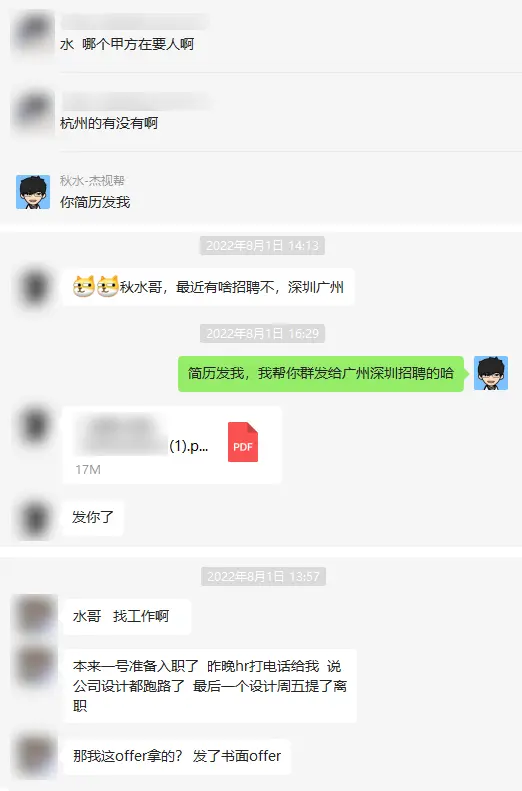
Task: Click the 秋水-杰视帮 cartoon avatar
Action: [33, 192]
